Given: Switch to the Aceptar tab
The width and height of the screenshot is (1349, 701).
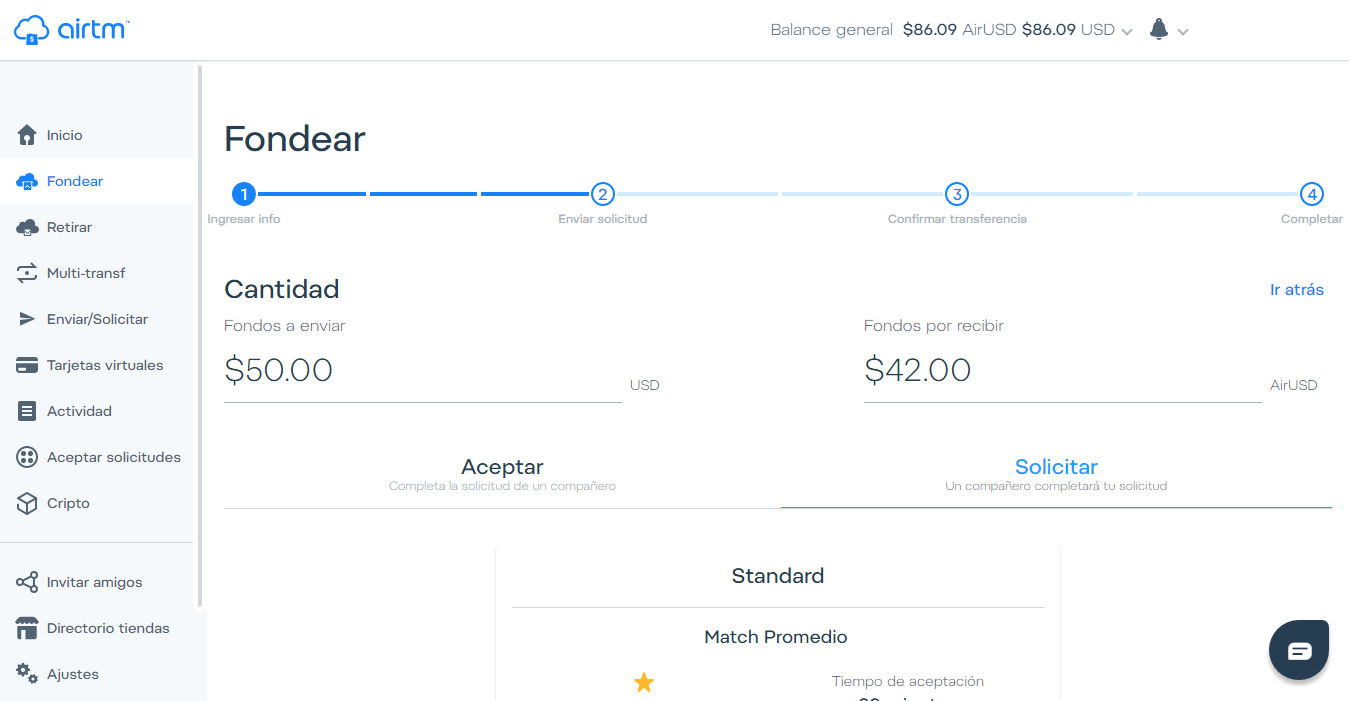Looking at the screenshot, I should [502, 474].
